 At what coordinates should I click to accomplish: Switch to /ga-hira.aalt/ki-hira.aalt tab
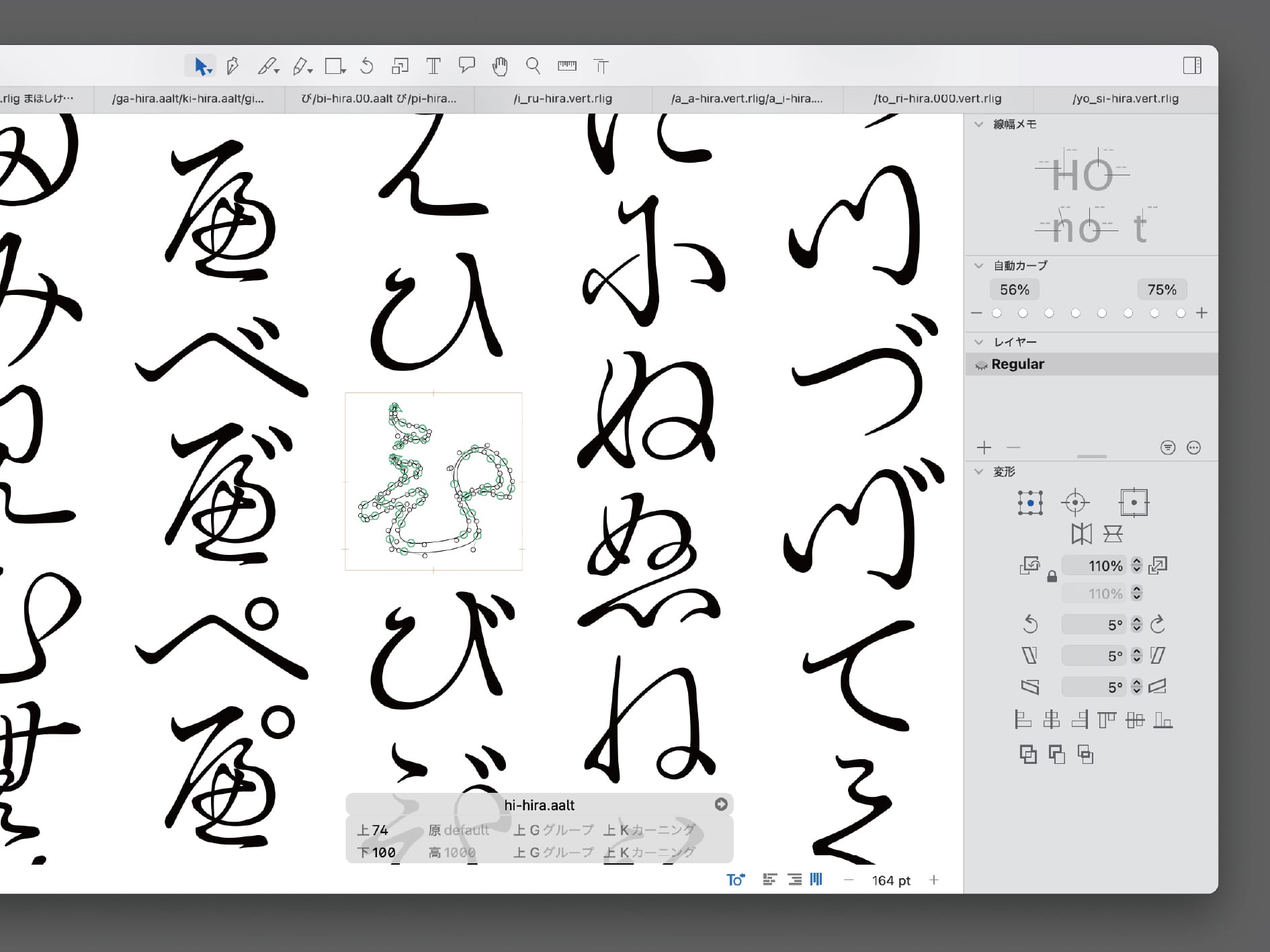(x=188, y=99)
